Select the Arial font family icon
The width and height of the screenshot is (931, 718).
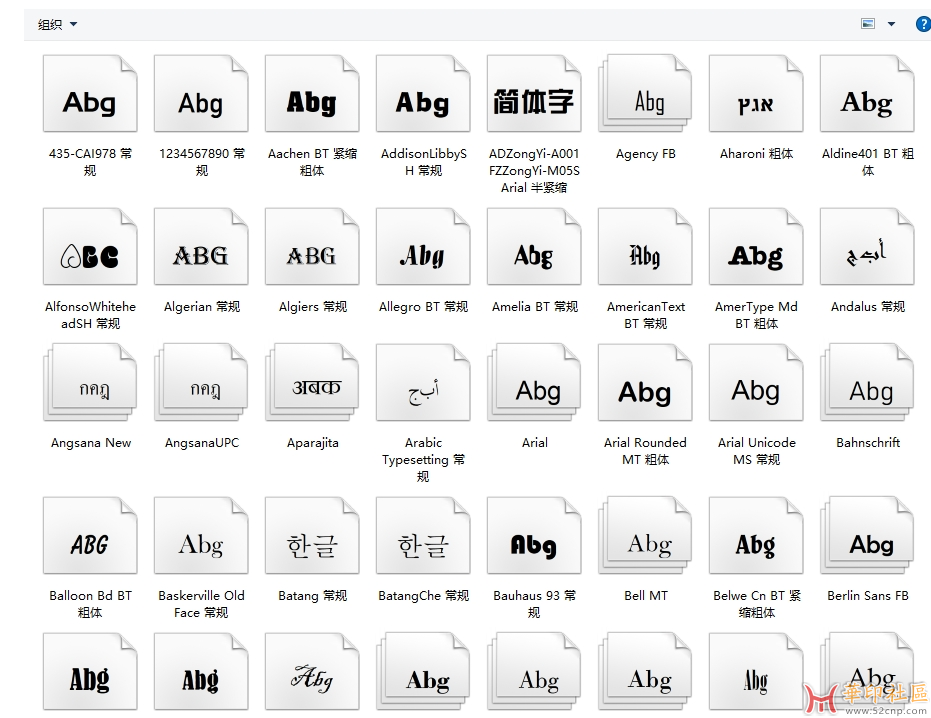(x=534, y=382)
